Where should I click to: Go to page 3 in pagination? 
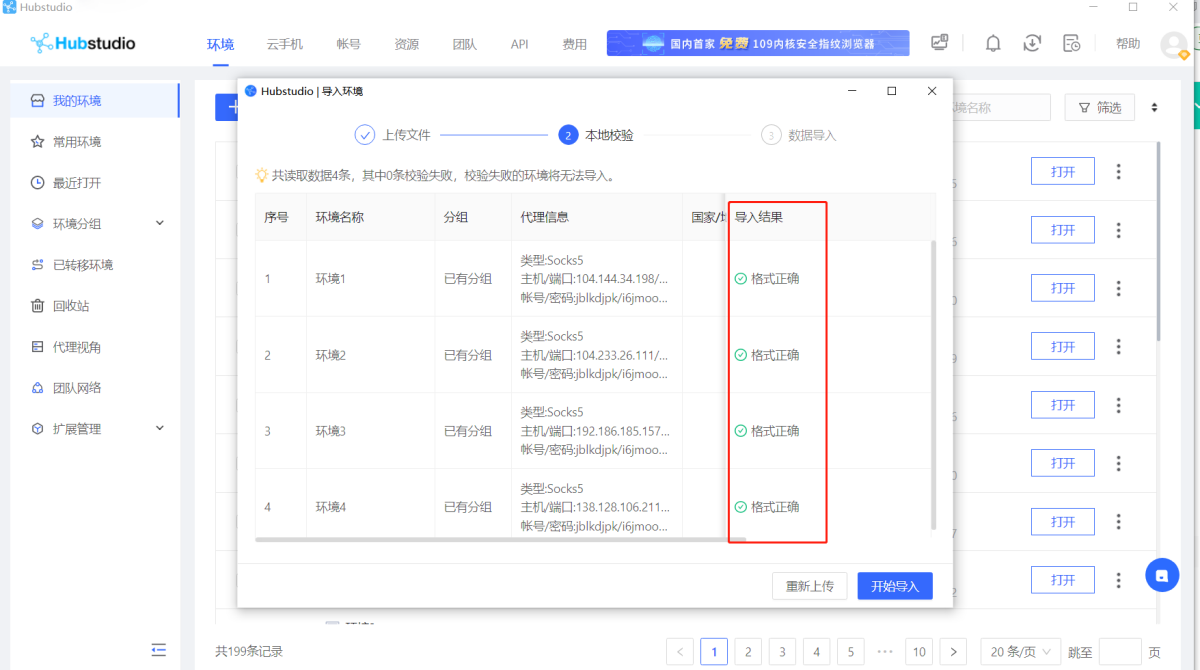click(x=782, y=652)
